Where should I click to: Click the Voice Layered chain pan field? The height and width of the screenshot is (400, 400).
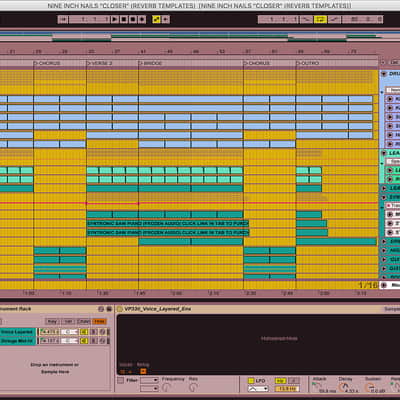coord(69,332)
